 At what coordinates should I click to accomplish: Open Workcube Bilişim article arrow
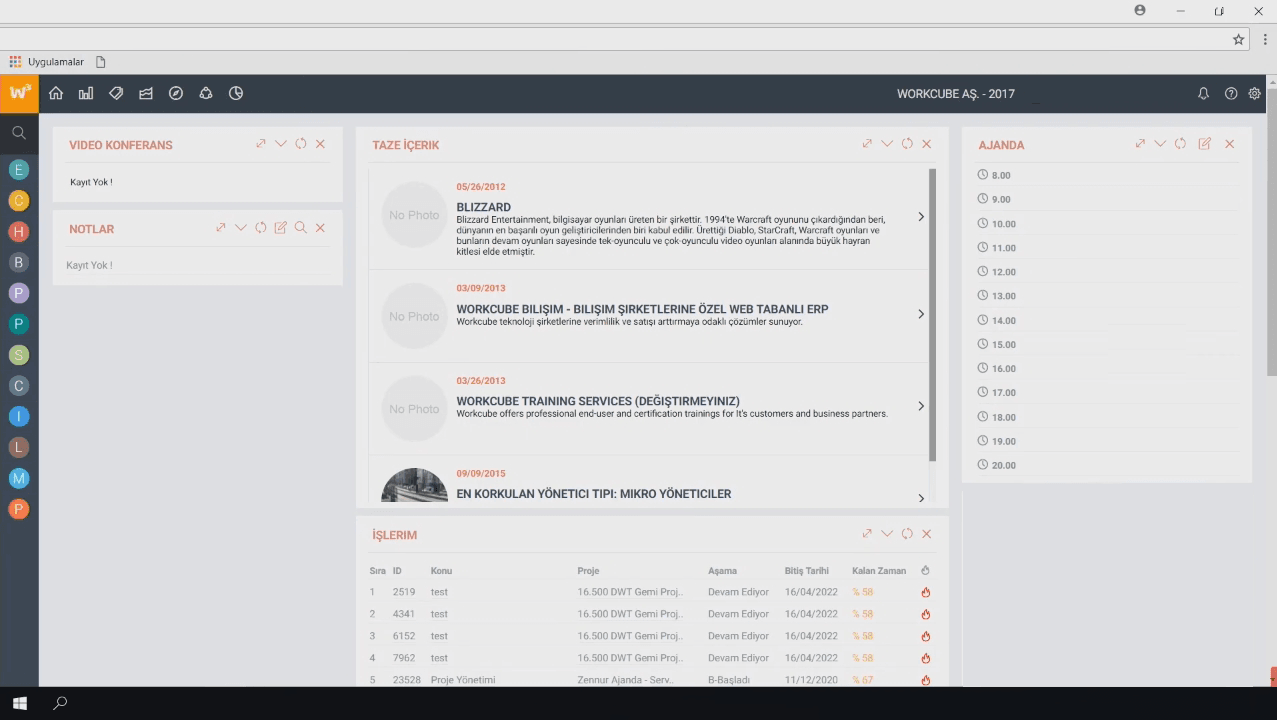pos(921,314)
